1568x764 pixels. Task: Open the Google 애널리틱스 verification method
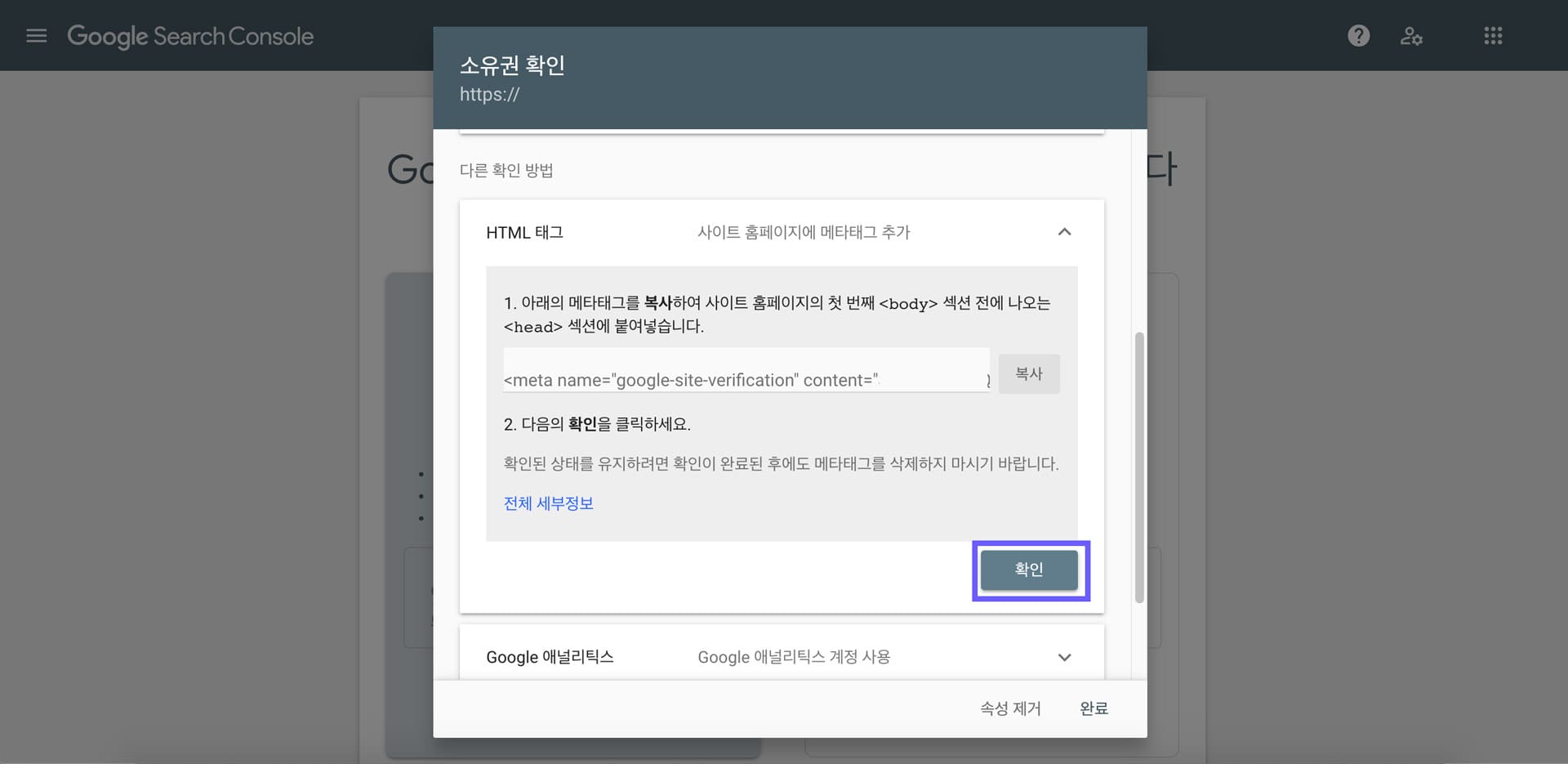pyautogui.click(x=550, y=656)
